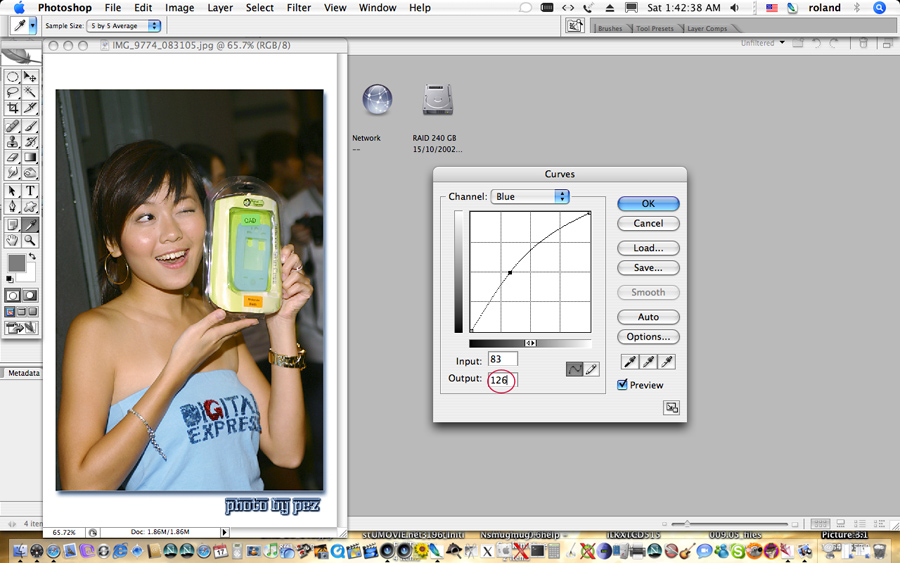Select the Zoom magnifier tool
This screenshot has height=563, width=900.
click(30, 241)
